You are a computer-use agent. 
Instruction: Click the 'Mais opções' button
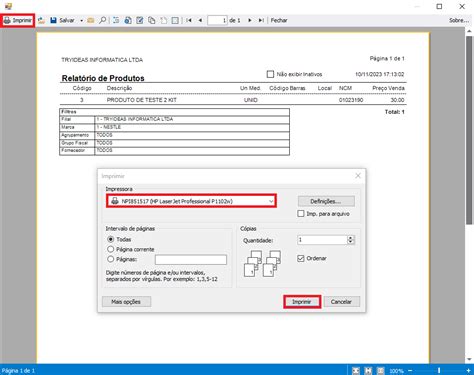126,302
